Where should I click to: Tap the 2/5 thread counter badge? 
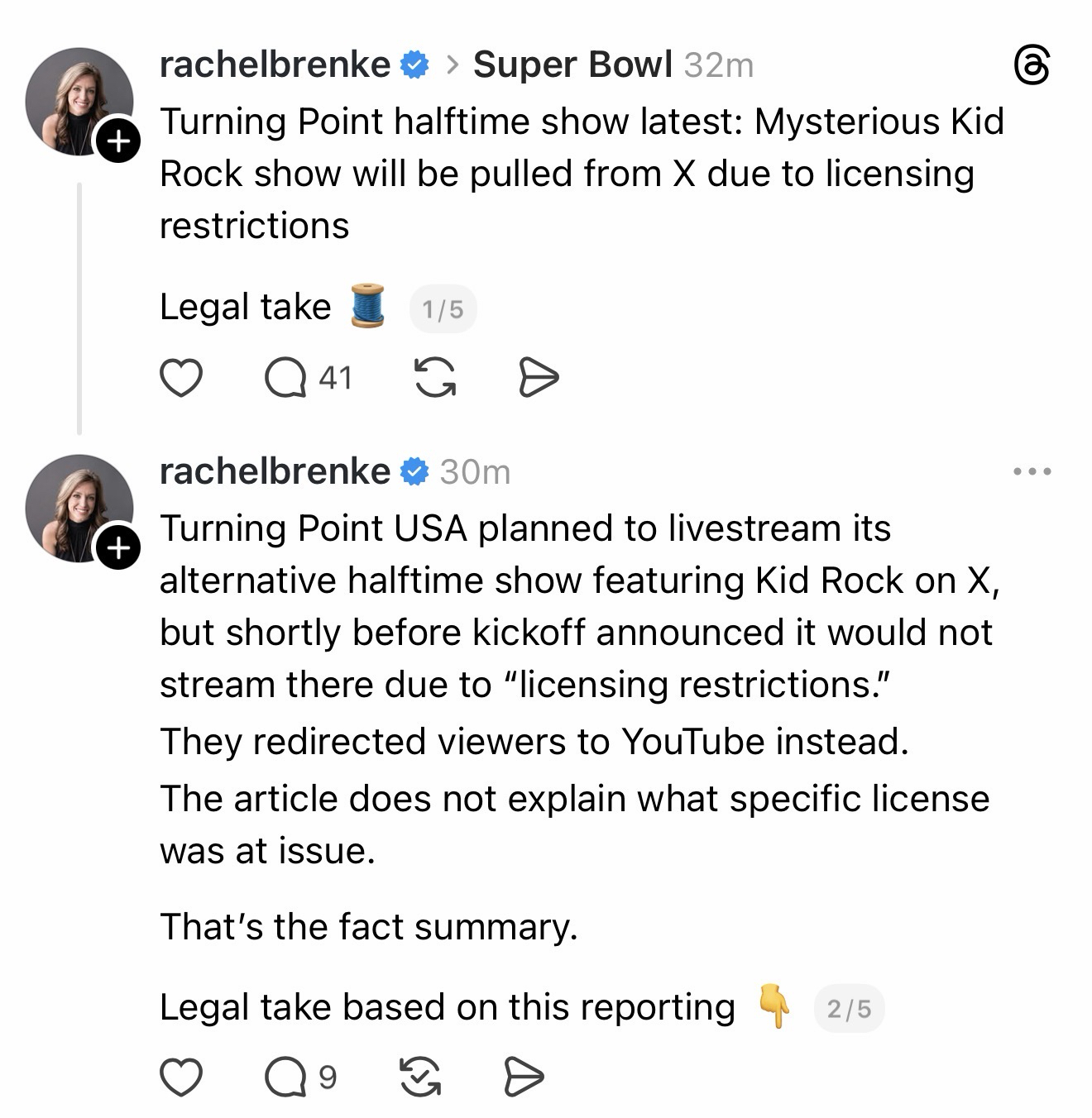(x=849, y=1009)
